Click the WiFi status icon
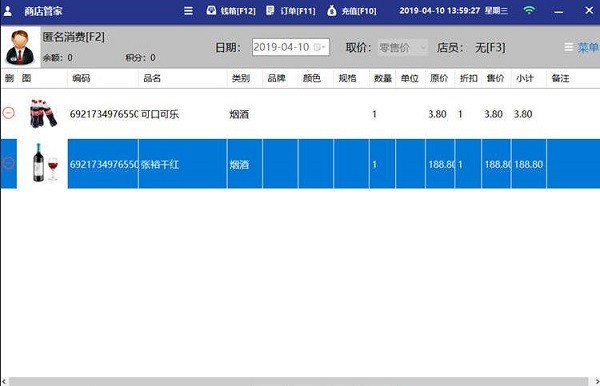This screenshot has width=600, height=386. pyautogui.click(x=529, y=10)
